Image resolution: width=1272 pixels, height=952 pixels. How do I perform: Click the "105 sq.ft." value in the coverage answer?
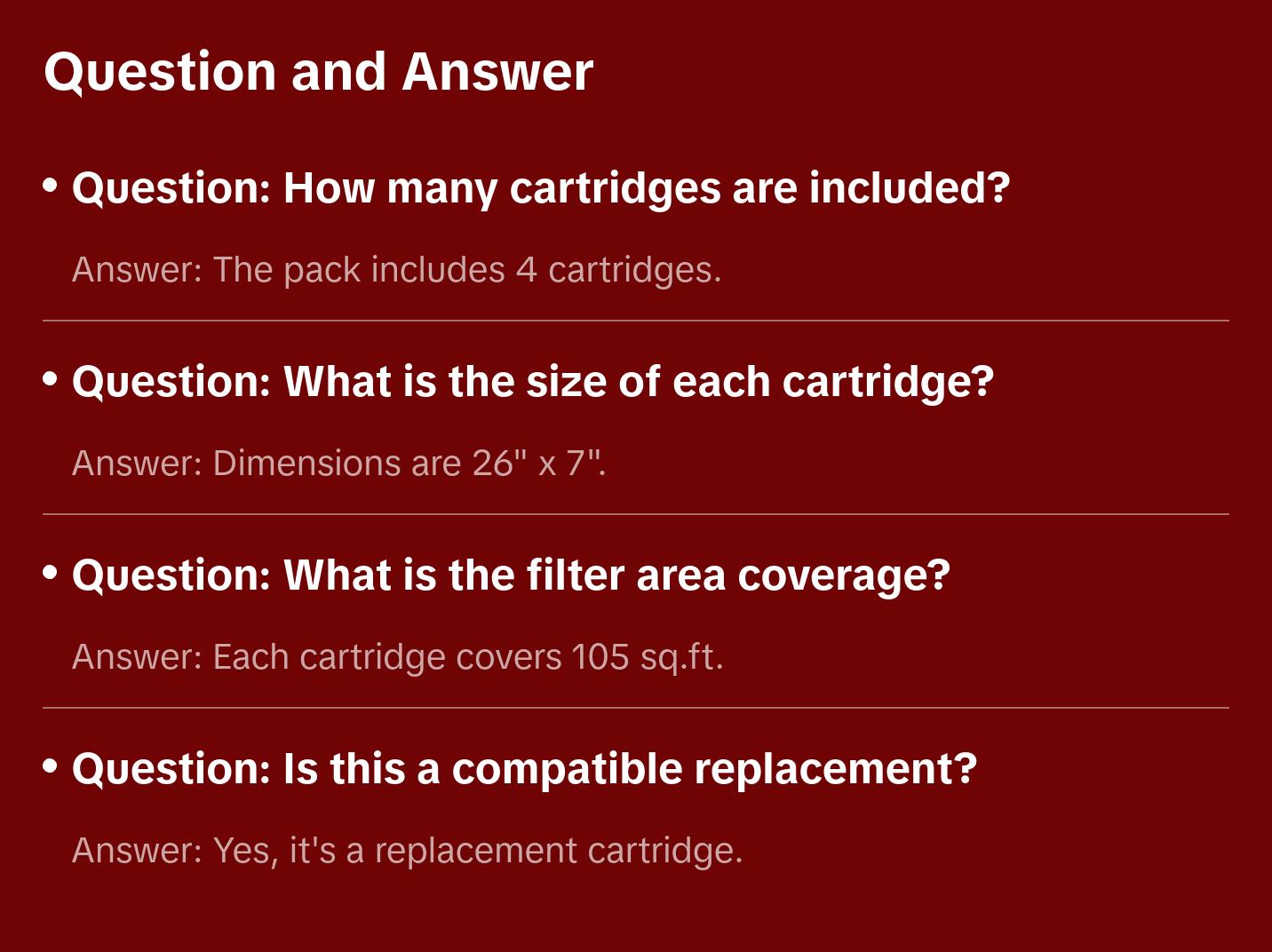[647, 657]
